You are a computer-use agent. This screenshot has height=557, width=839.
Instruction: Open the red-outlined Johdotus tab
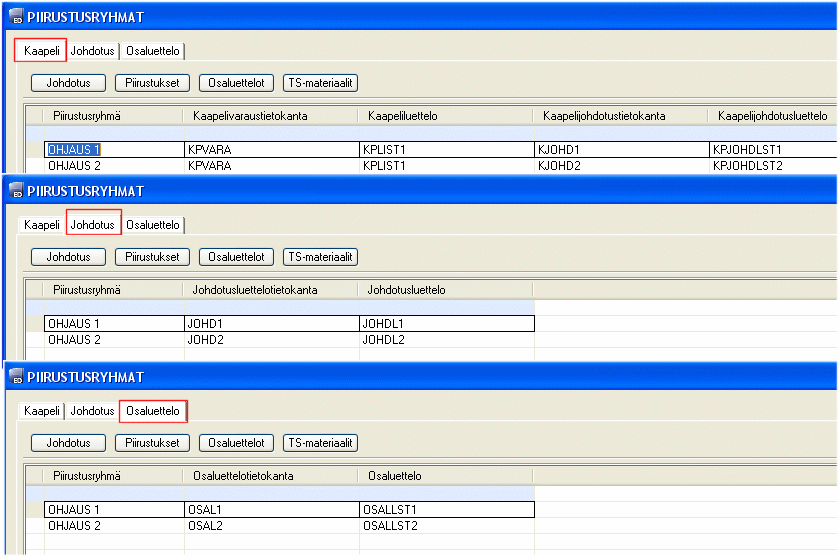pyautogui.click(x=93, y=225)
